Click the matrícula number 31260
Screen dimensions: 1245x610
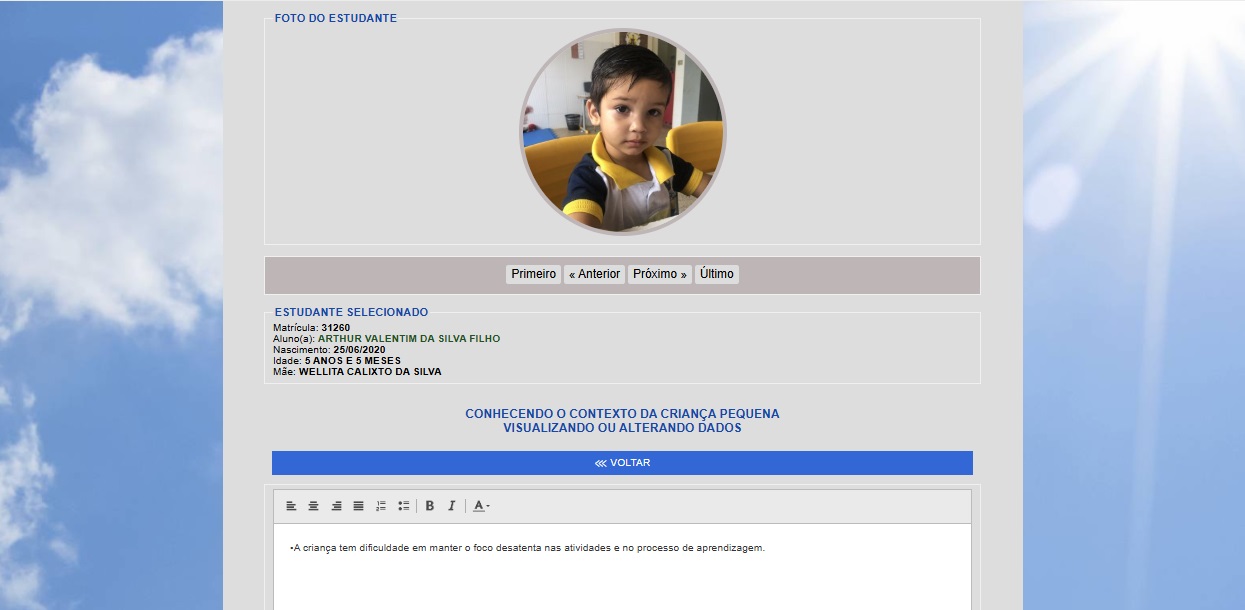pos(335,328)
